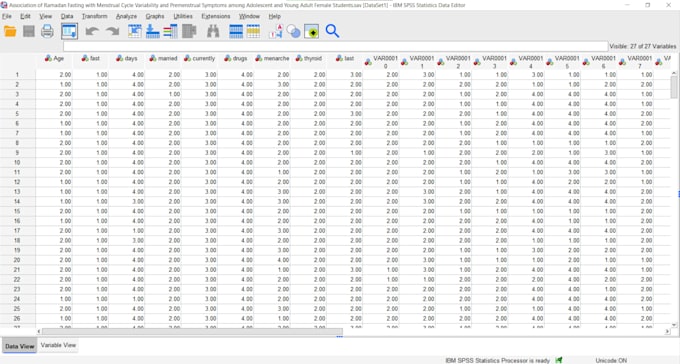Screen dimensions: 680x364
Task: Click Age cell in row 2
Action: (54, 85)
